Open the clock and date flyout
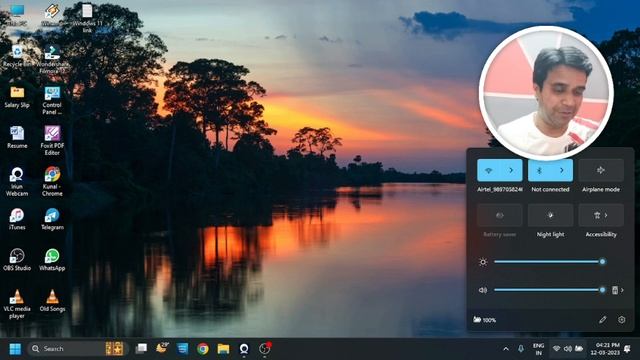The width and height of the screenshot is (640, 360). click(x=605, y=349)
